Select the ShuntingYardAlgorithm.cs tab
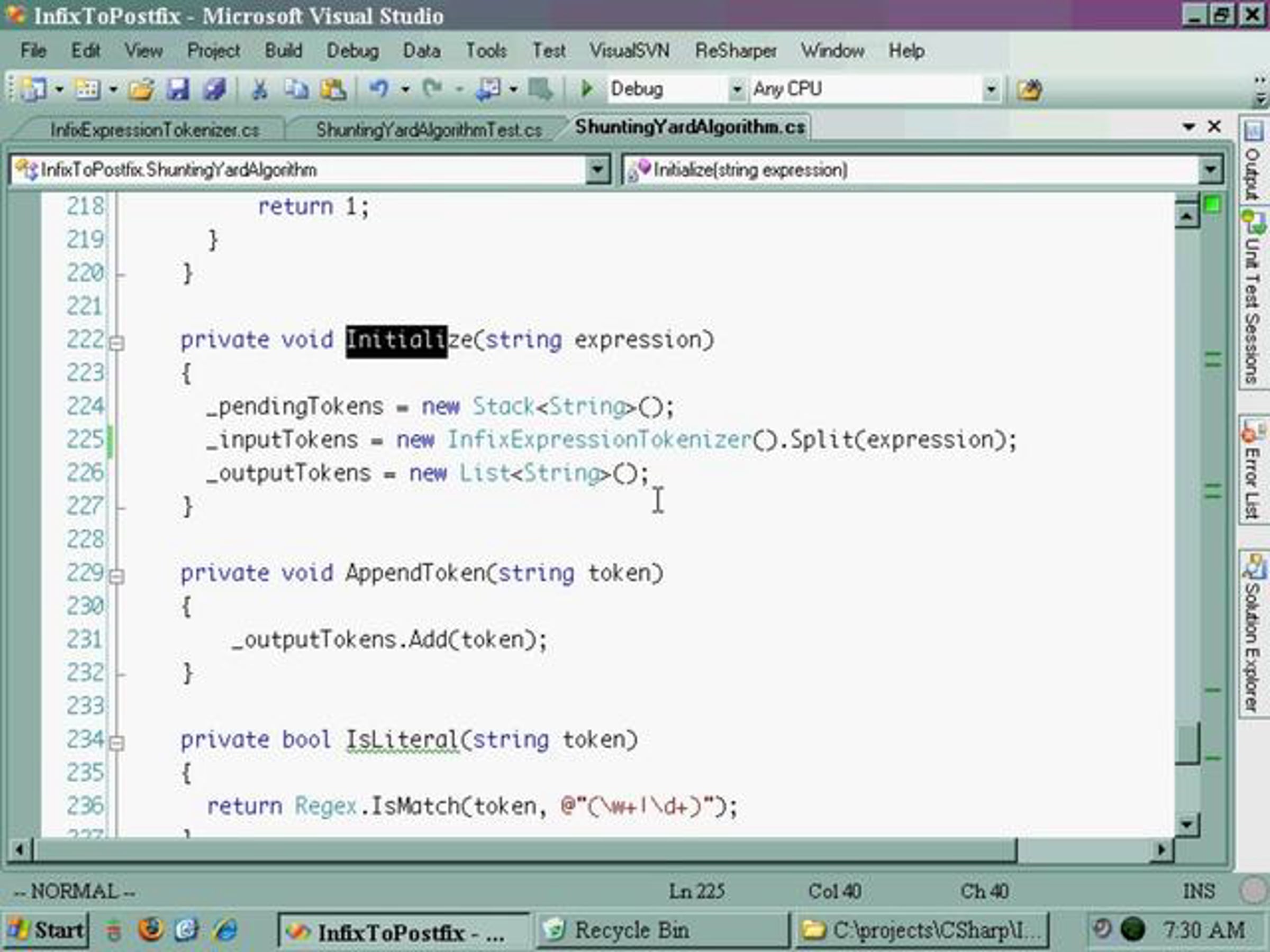 (x=690, y=127)
